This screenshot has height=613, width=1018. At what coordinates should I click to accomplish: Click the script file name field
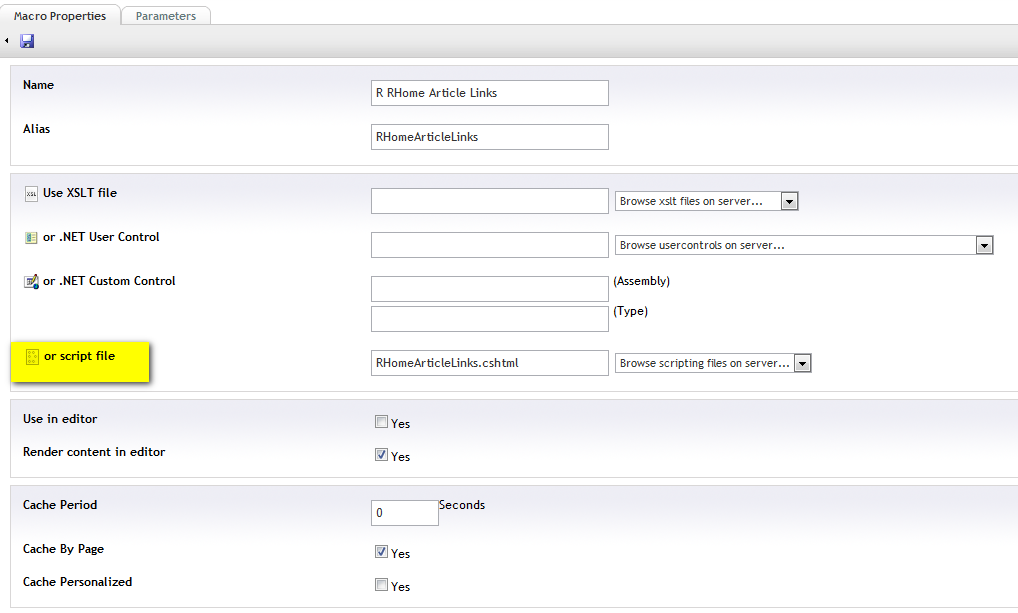(490, 363)
